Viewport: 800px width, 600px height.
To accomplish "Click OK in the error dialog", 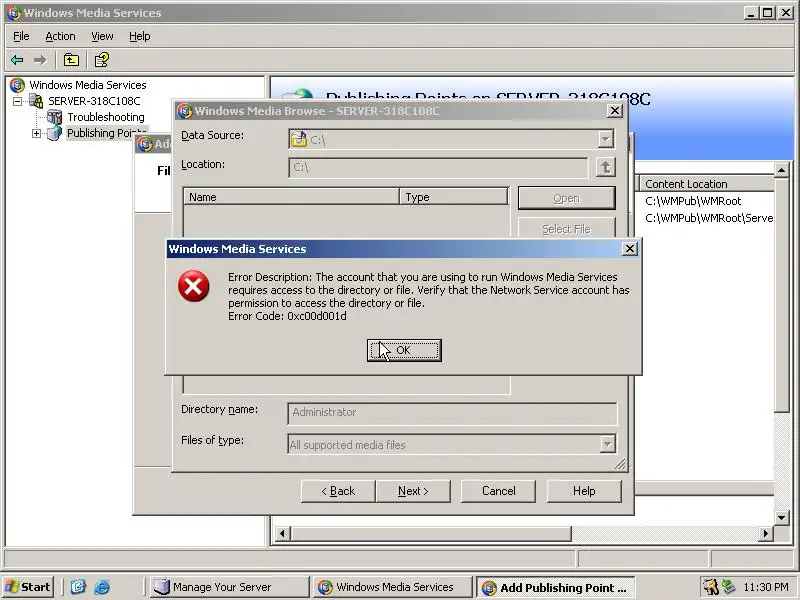I will (x=404, y=351).
